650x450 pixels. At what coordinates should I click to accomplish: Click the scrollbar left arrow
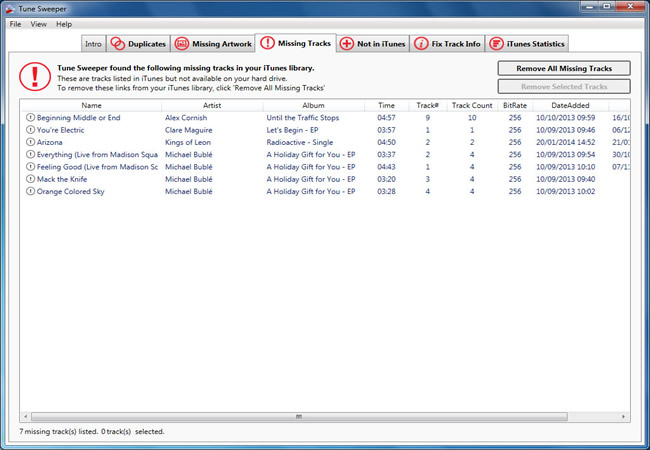[x=26, y=416]
